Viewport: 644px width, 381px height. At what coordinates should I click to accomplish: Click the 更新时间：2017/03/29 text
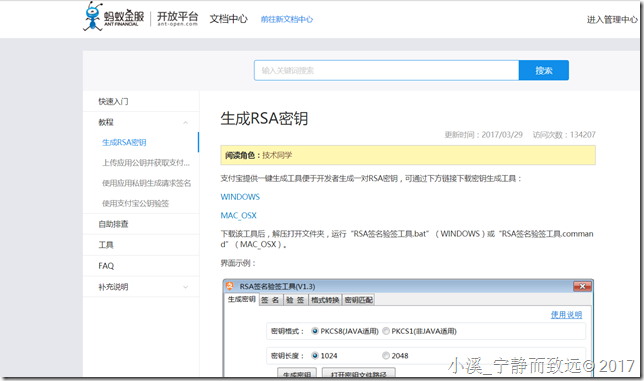[x=483, y=135]
